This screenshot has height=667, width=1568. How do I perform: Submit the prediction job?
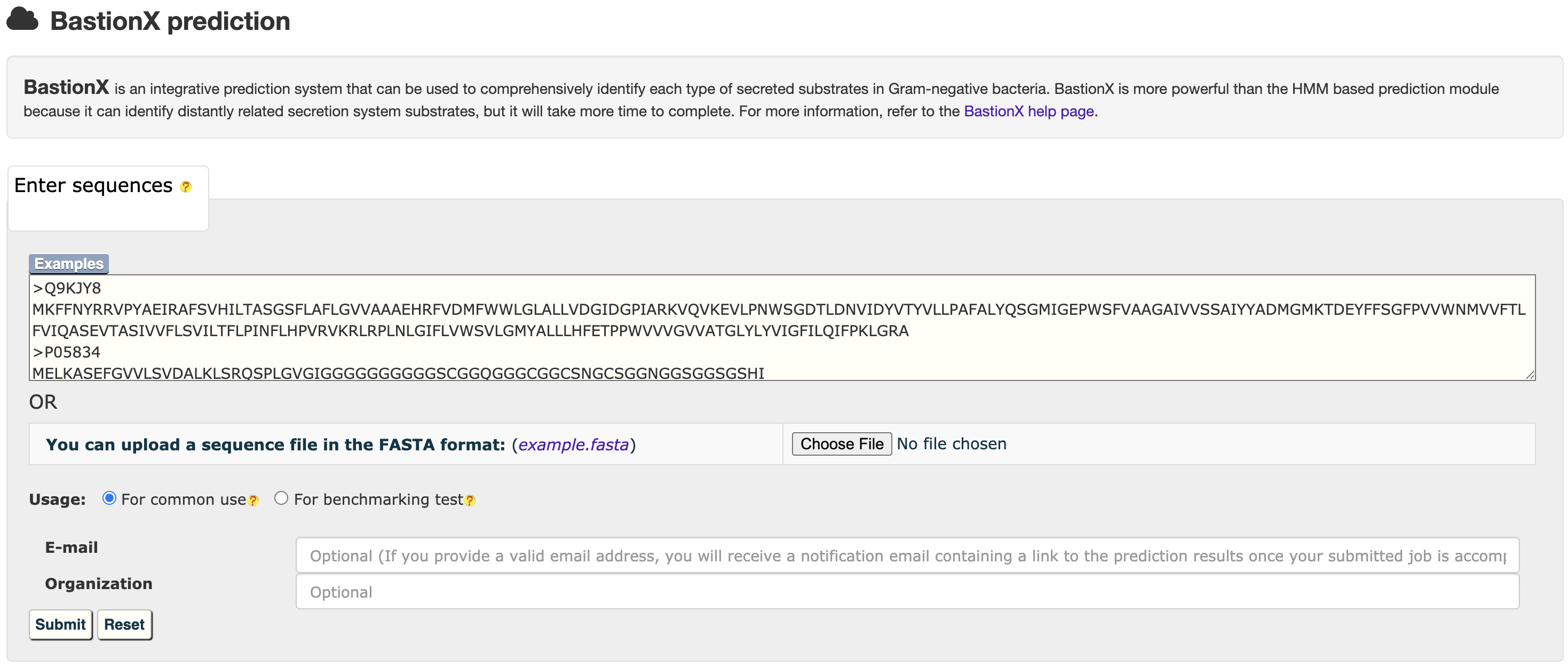(60, 624)
